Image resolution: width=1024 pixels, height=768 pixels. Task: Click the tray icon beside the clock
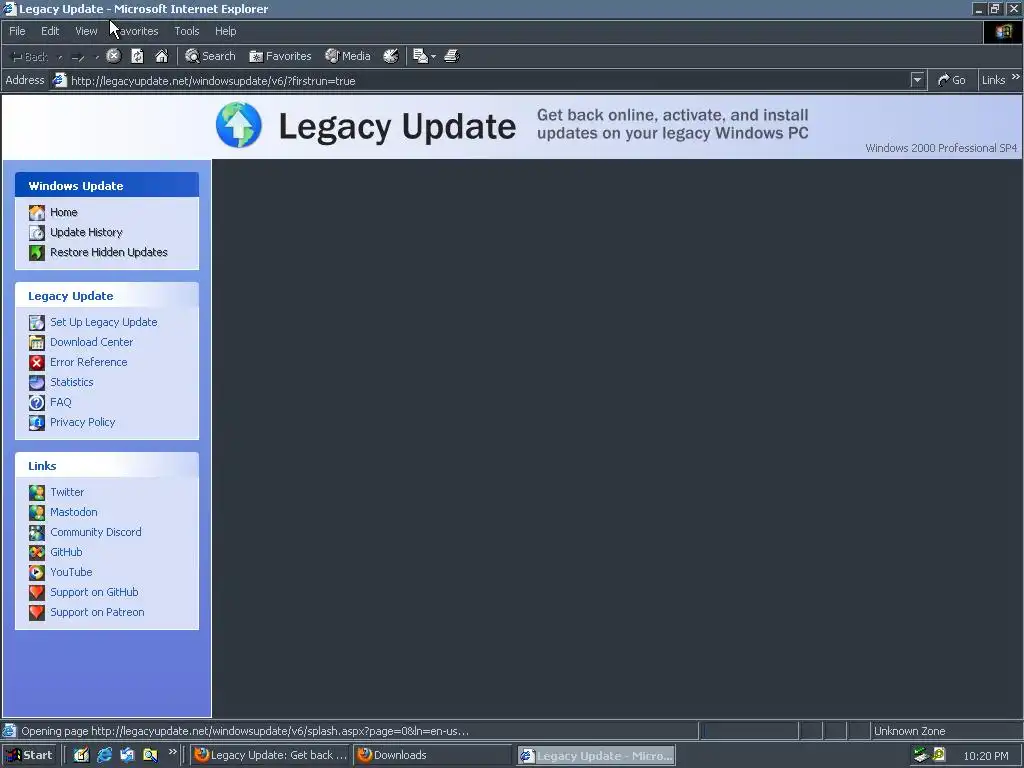(x=939, y=755)
